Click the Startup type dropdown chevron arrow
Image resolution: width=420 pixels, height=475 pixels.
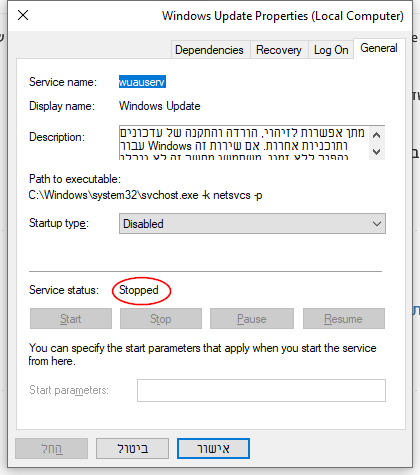(377, 224)
